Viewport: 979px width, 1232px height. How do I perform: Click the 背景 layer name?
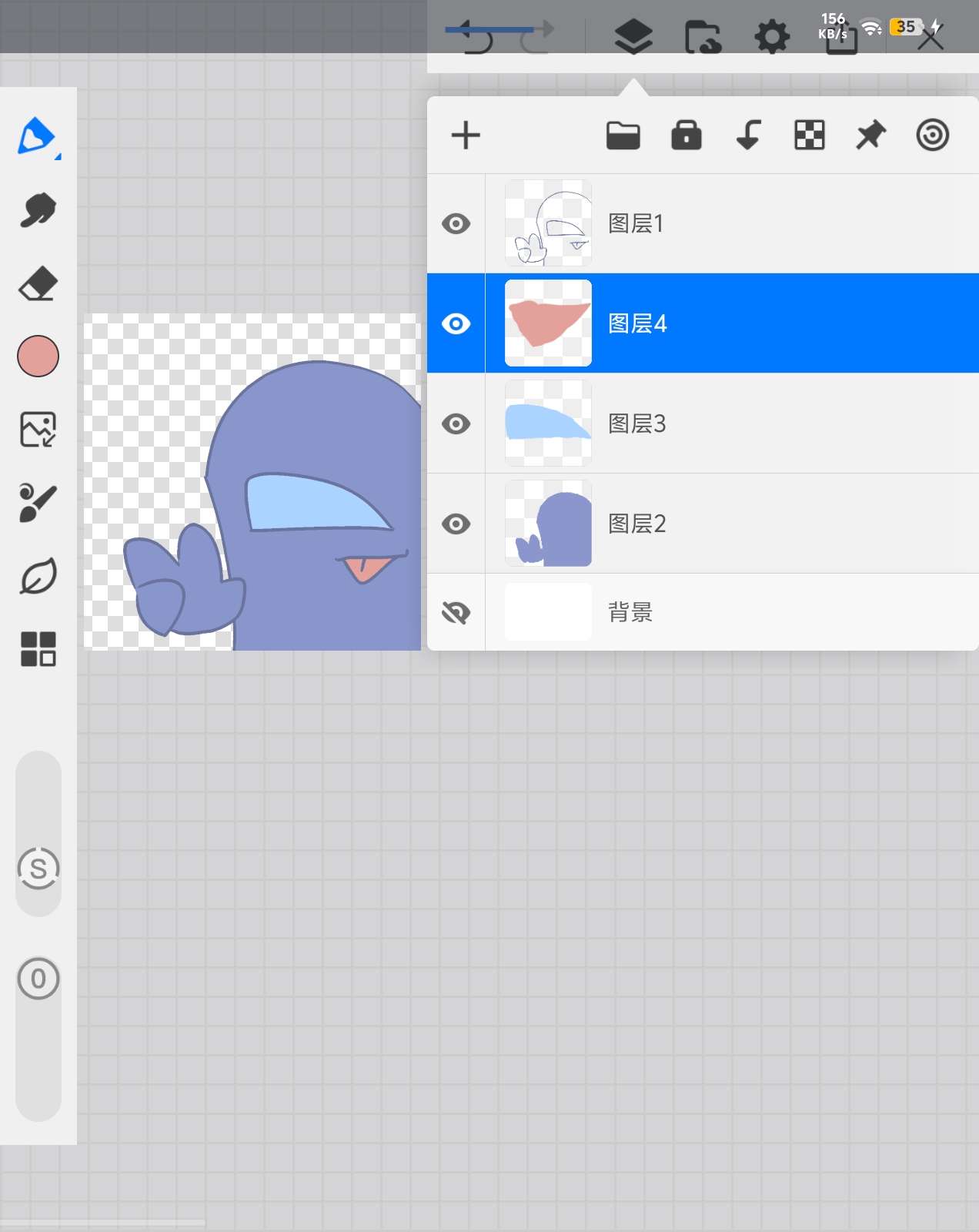630,612
